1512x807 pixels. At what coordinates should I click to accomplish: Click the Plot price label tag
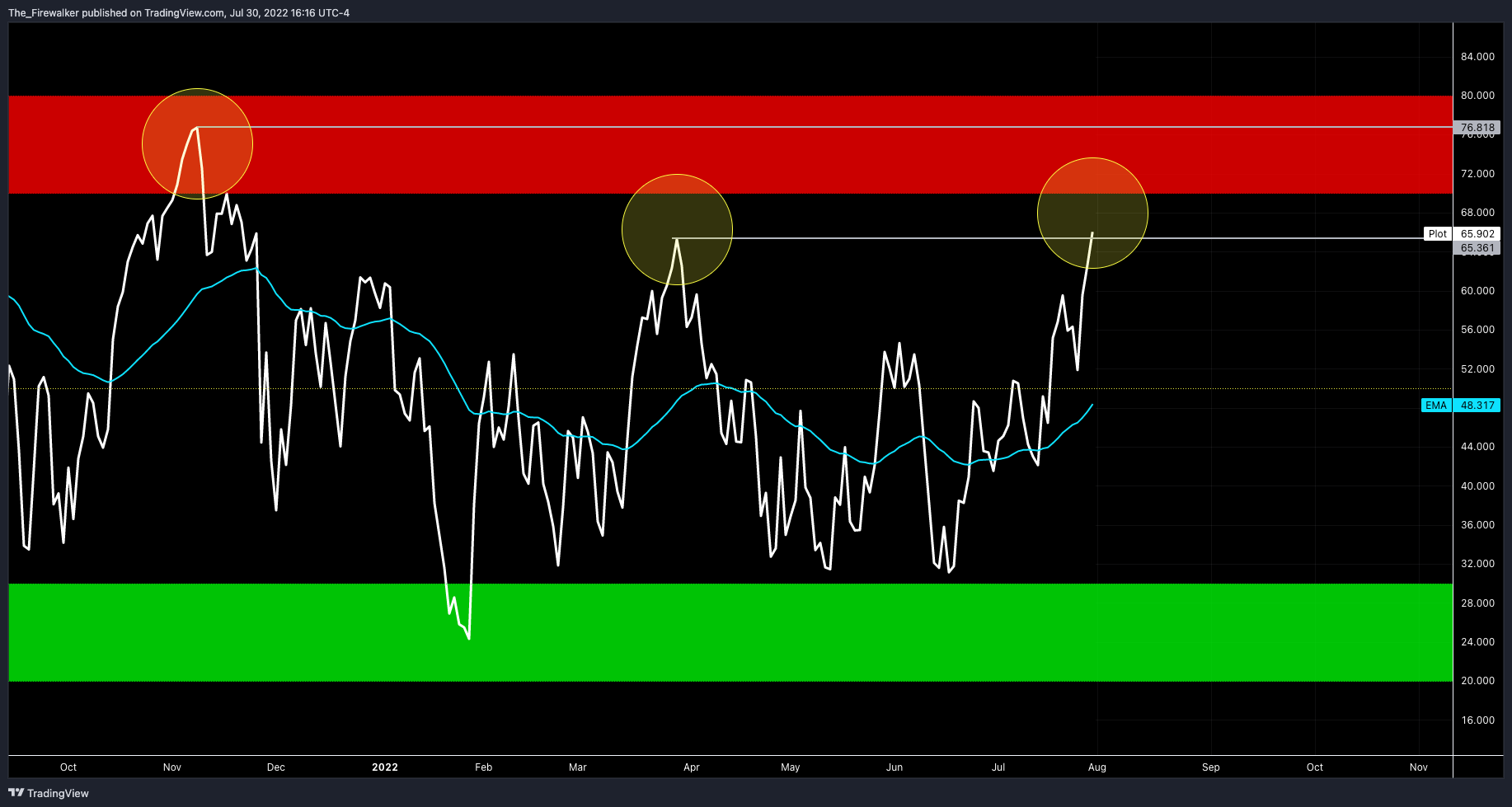coord(1437,234)
